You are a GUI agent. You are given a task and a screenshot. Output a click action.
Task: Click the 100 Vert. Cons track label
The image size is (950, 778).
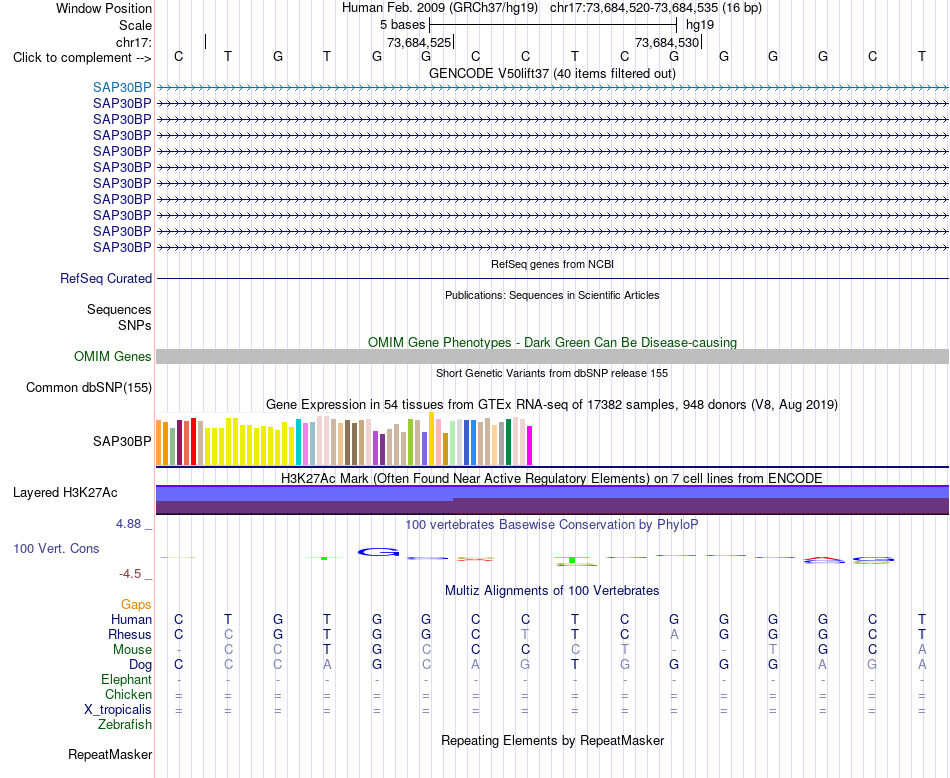pos(56,548)
